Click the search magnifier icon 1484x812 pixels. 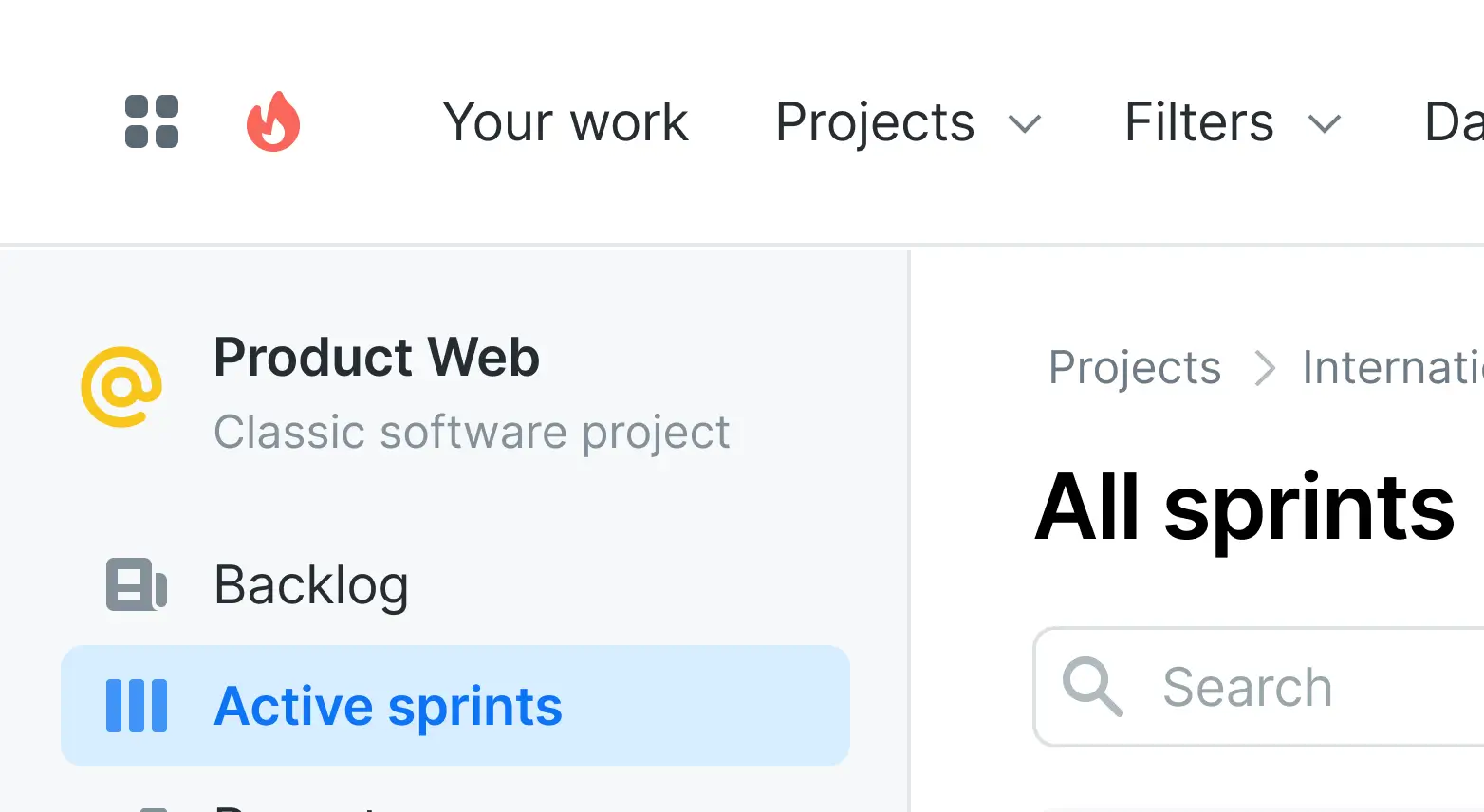(x=1093, y=687)
